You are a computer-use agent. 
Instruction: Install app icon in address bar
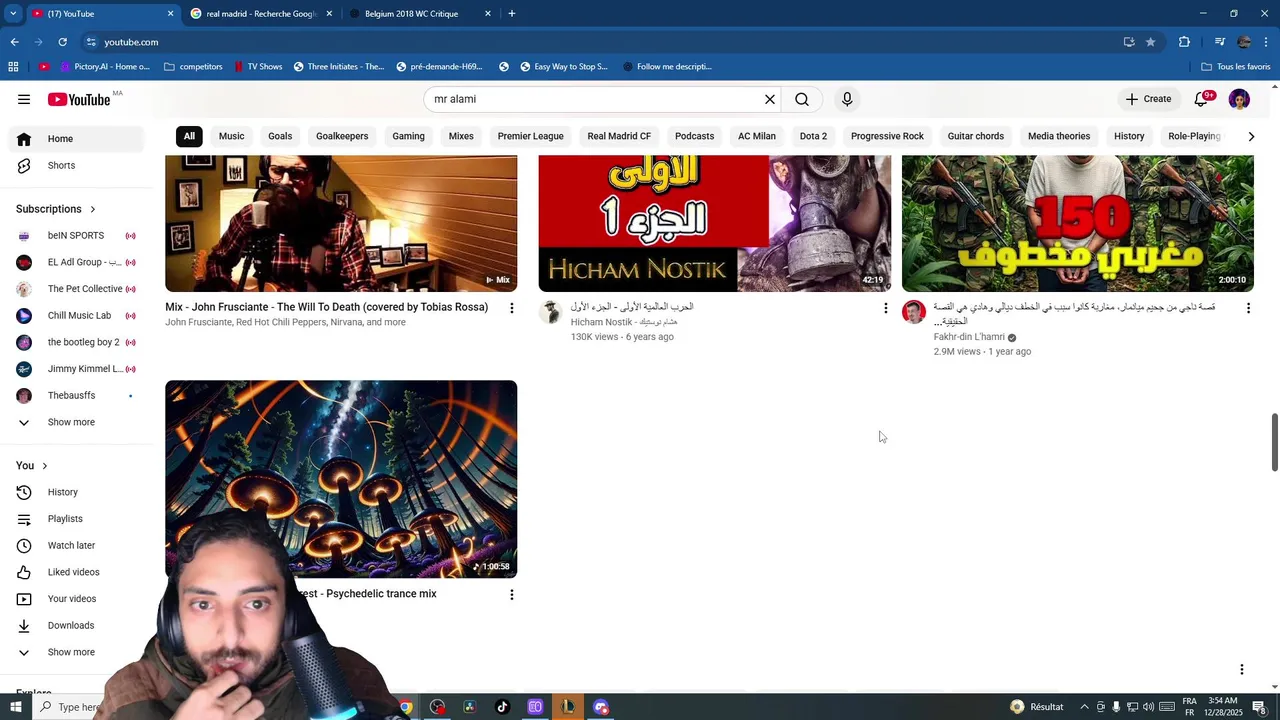[1129, 42]
